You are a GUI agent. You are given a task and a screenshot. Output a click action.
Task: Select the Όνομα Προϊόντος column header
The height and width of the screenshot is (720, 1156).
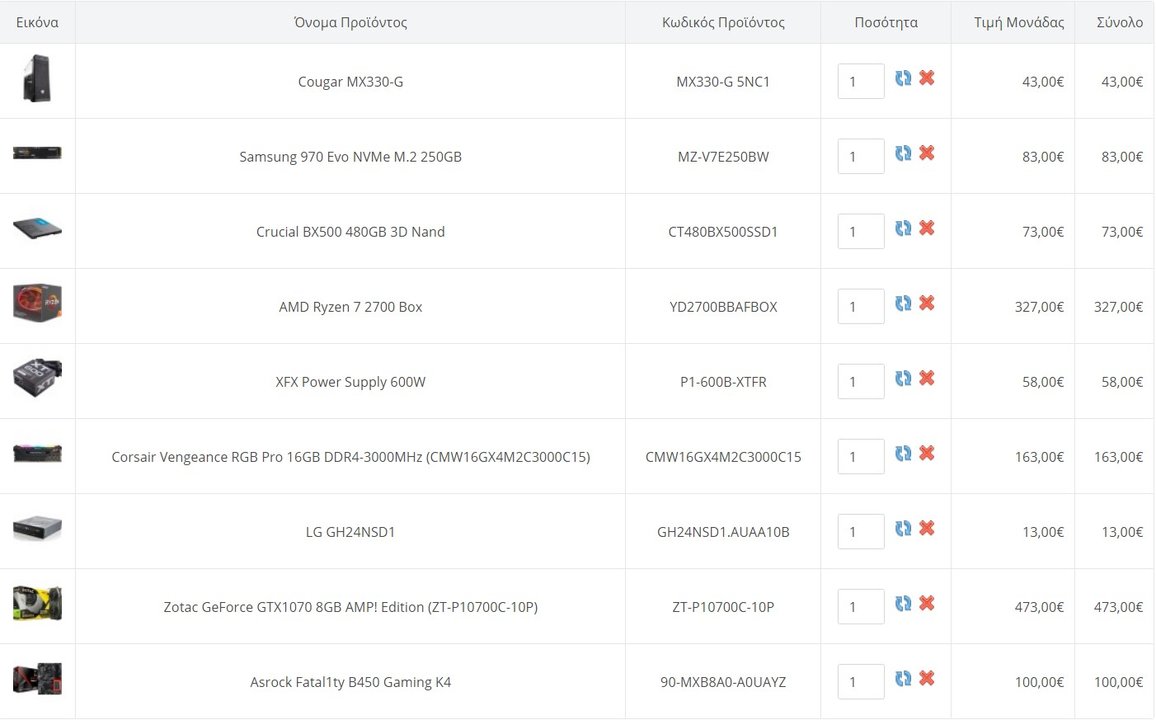(350, 23)
